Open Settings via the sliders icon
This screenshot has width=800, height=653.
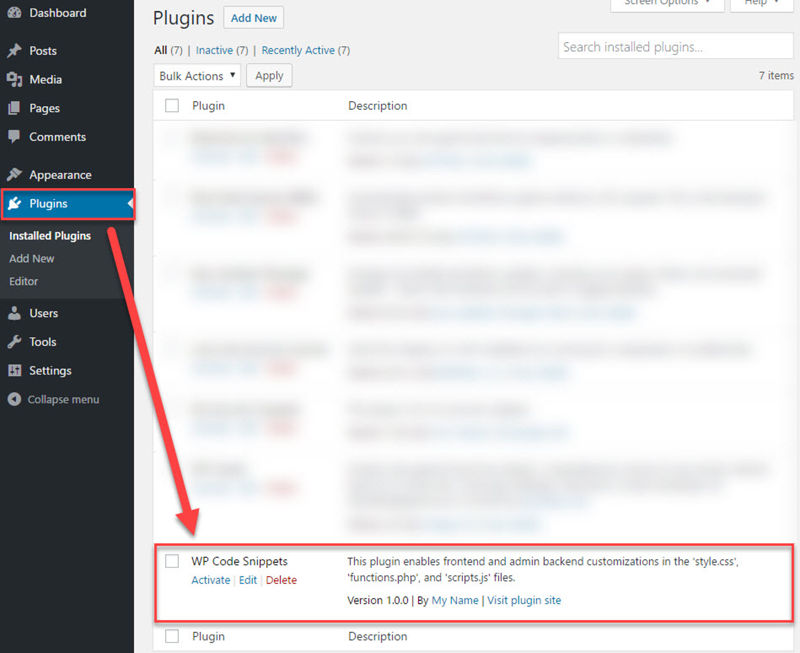click(x=17, y=371)
